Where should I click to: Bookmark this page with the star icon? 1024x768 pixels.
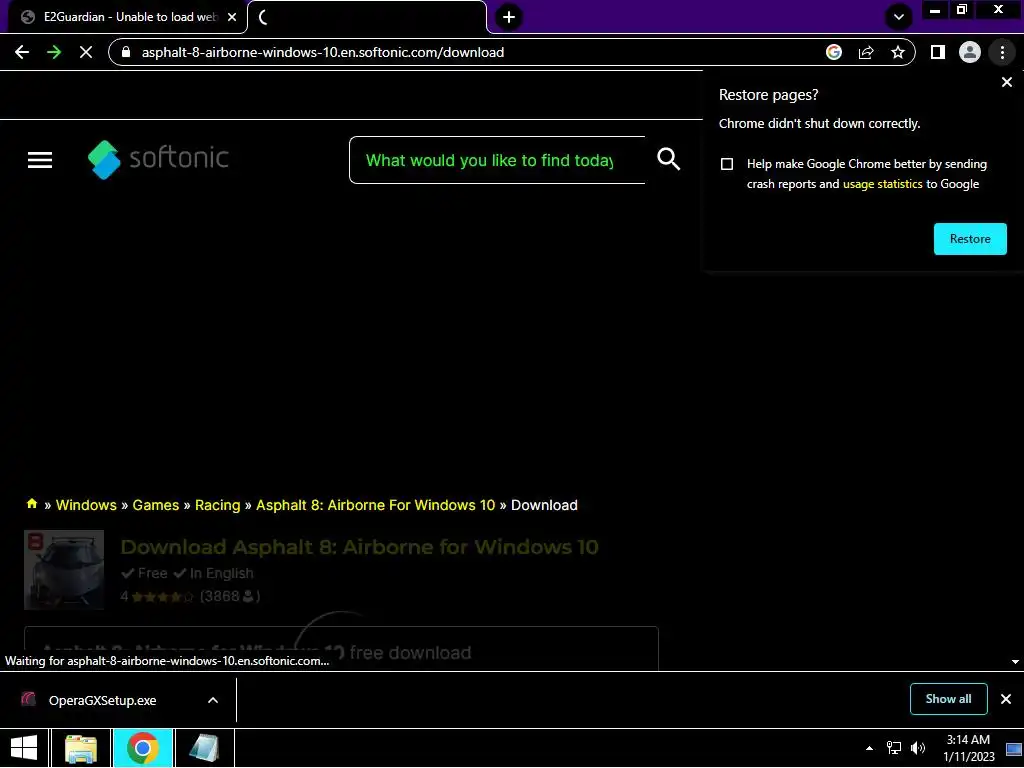click(898, 52)
